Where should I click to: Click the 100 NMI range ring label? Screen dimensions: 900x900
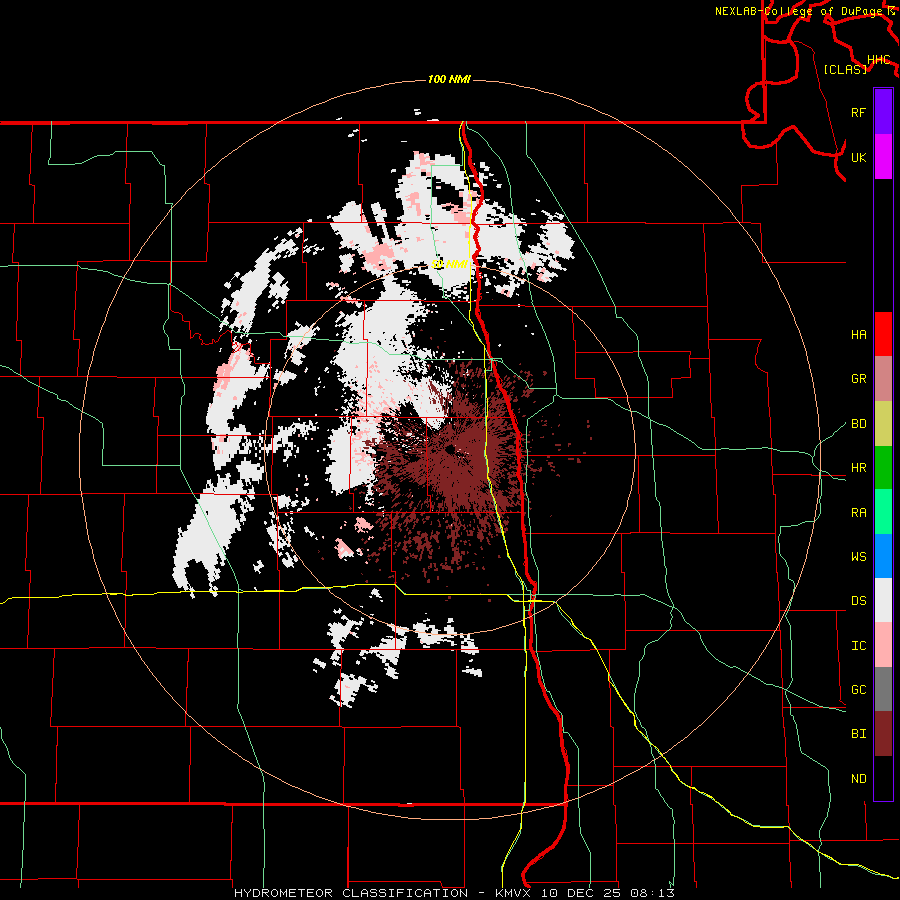(x=449, y=79)
